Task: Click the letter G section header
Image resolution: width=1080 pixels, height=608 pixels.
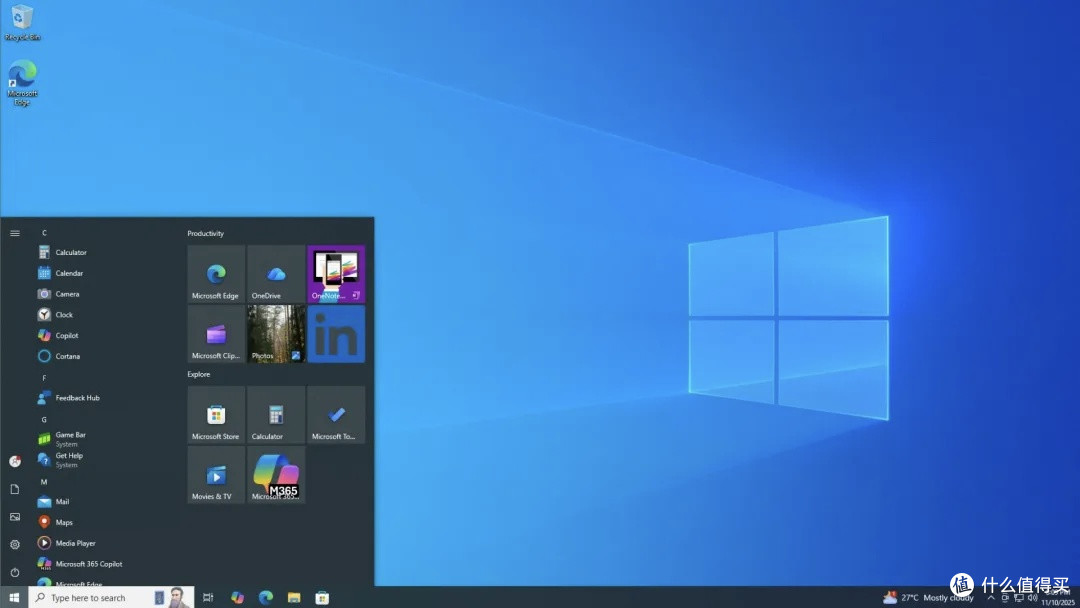Action: point(44,419)
